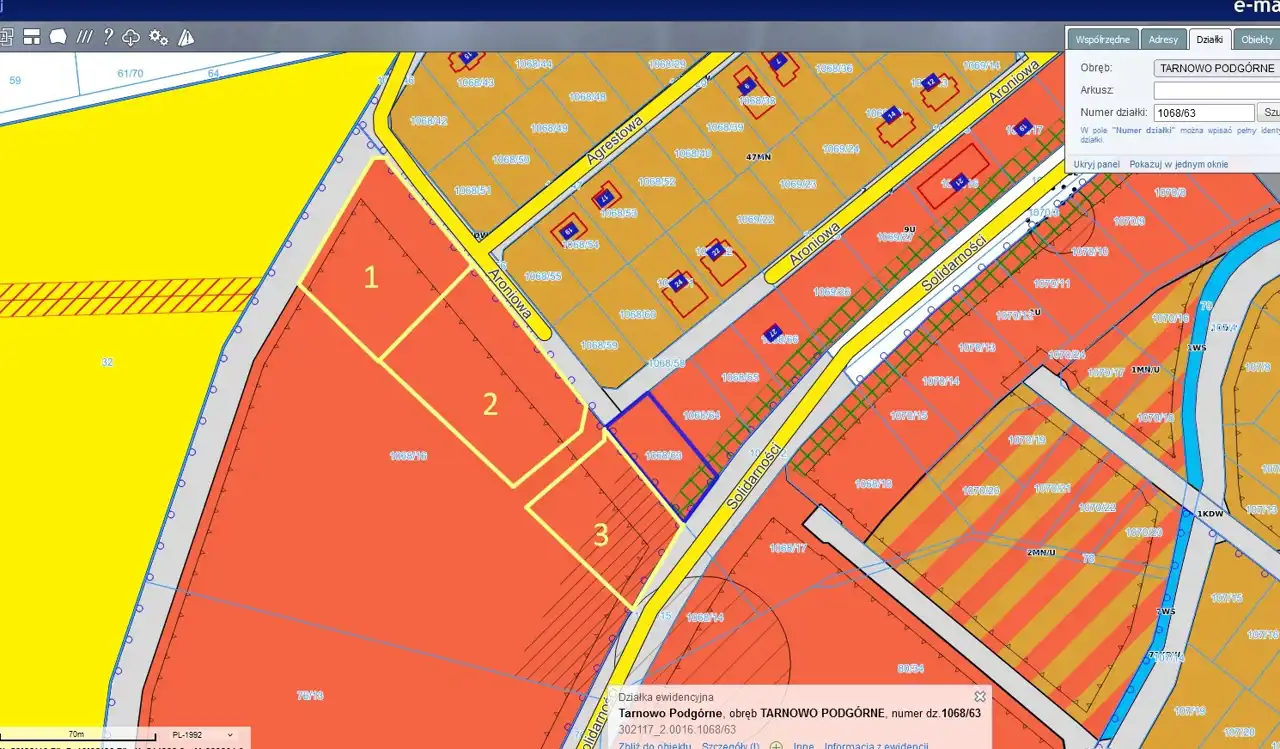Open the Obręb TARNOWO PODGÓRNE dropdown

tap(1216, 68)
